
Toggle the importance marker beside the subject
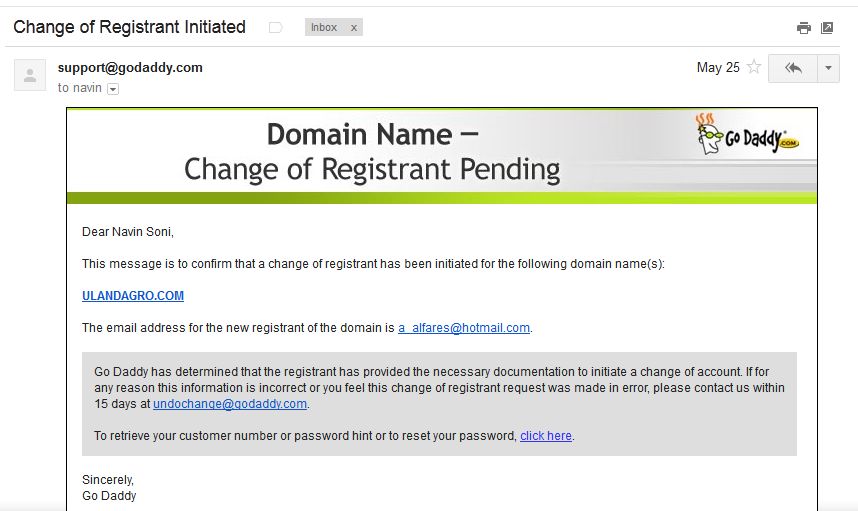(275, 28)
